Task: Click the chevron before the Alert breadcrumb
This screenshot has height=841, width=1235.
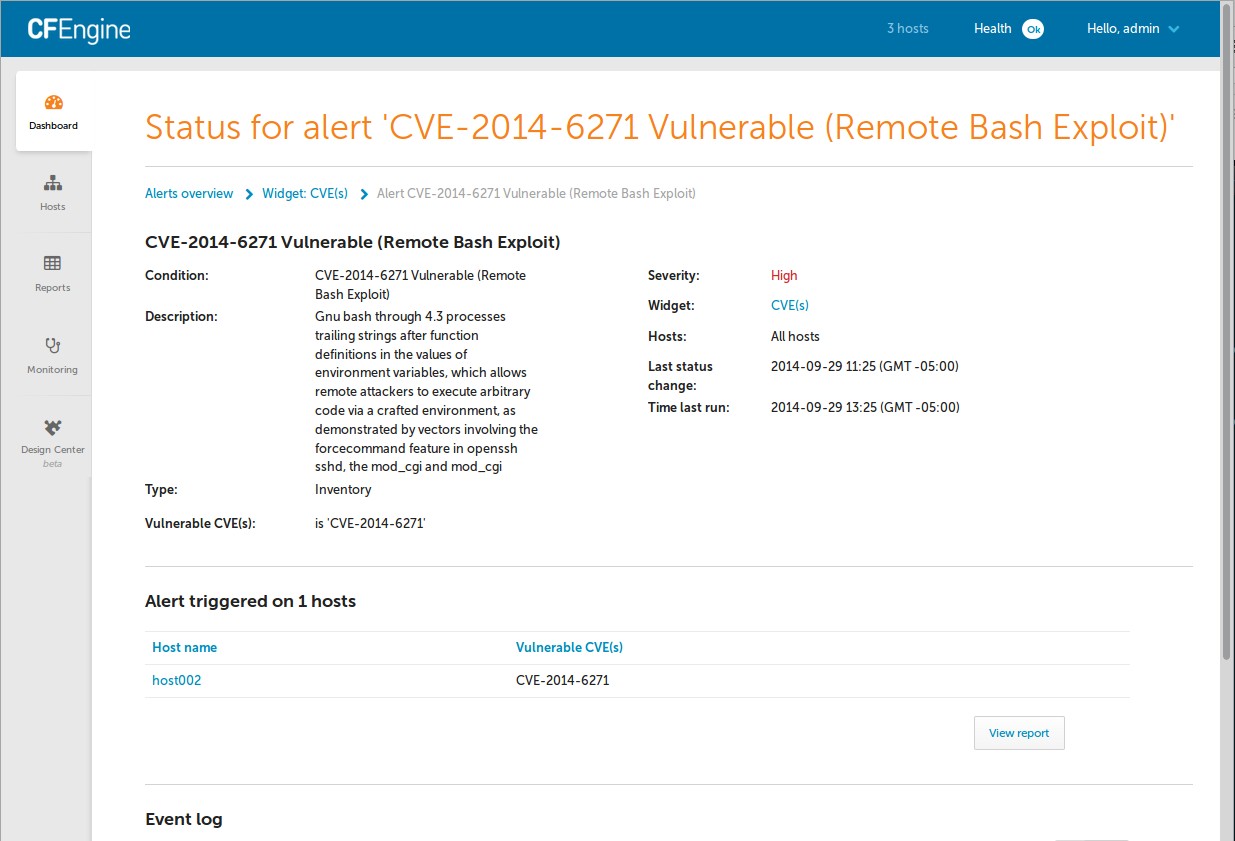Action: (x=364, y=194)
